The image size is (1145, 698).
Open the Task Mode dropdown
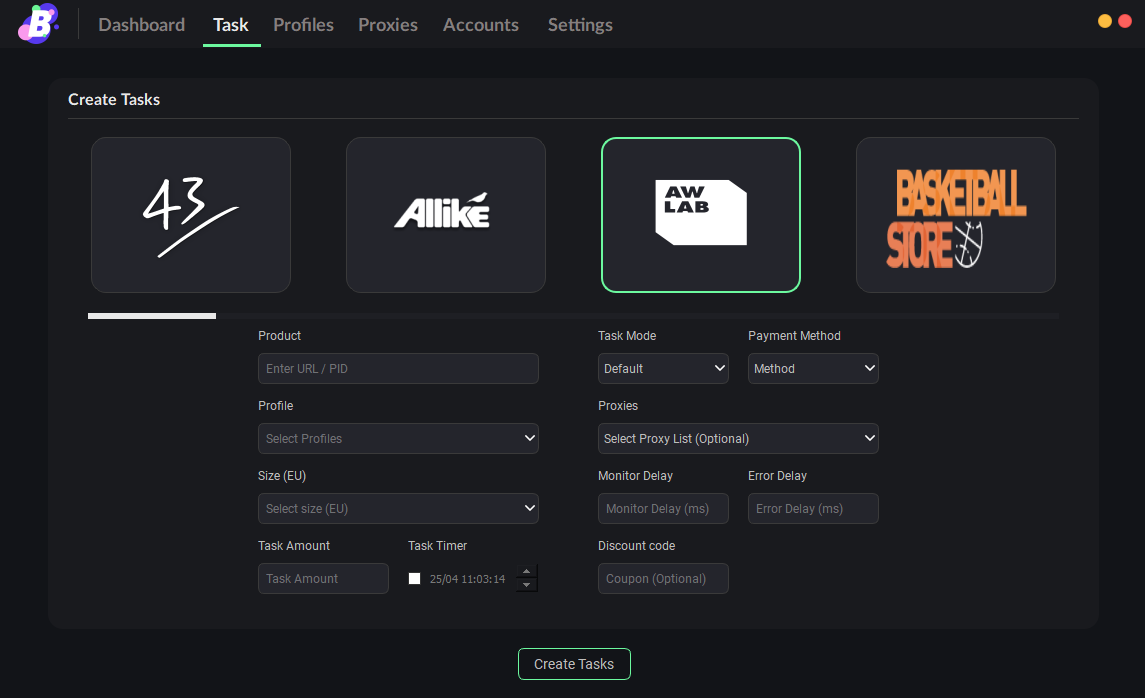click(663, 369)
